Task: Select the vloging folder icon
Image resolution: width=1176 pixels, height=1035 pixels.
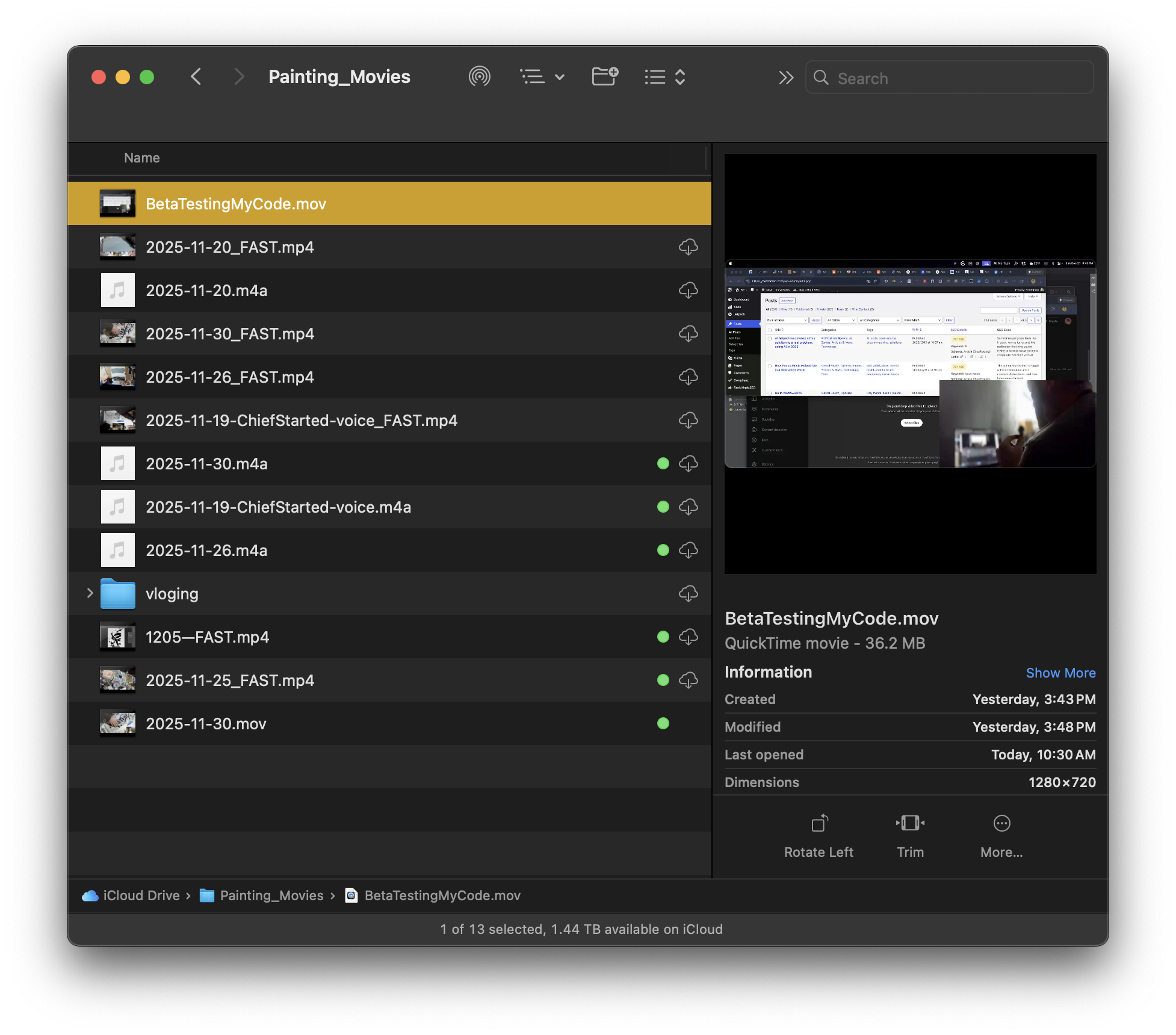Action: 118,594
